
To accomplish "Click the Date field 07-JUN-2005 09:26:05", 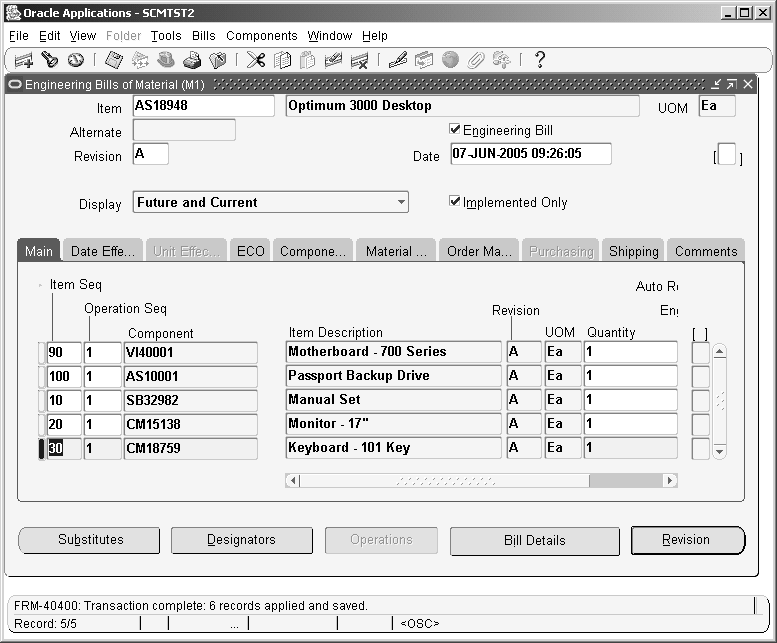I will 531,154.
